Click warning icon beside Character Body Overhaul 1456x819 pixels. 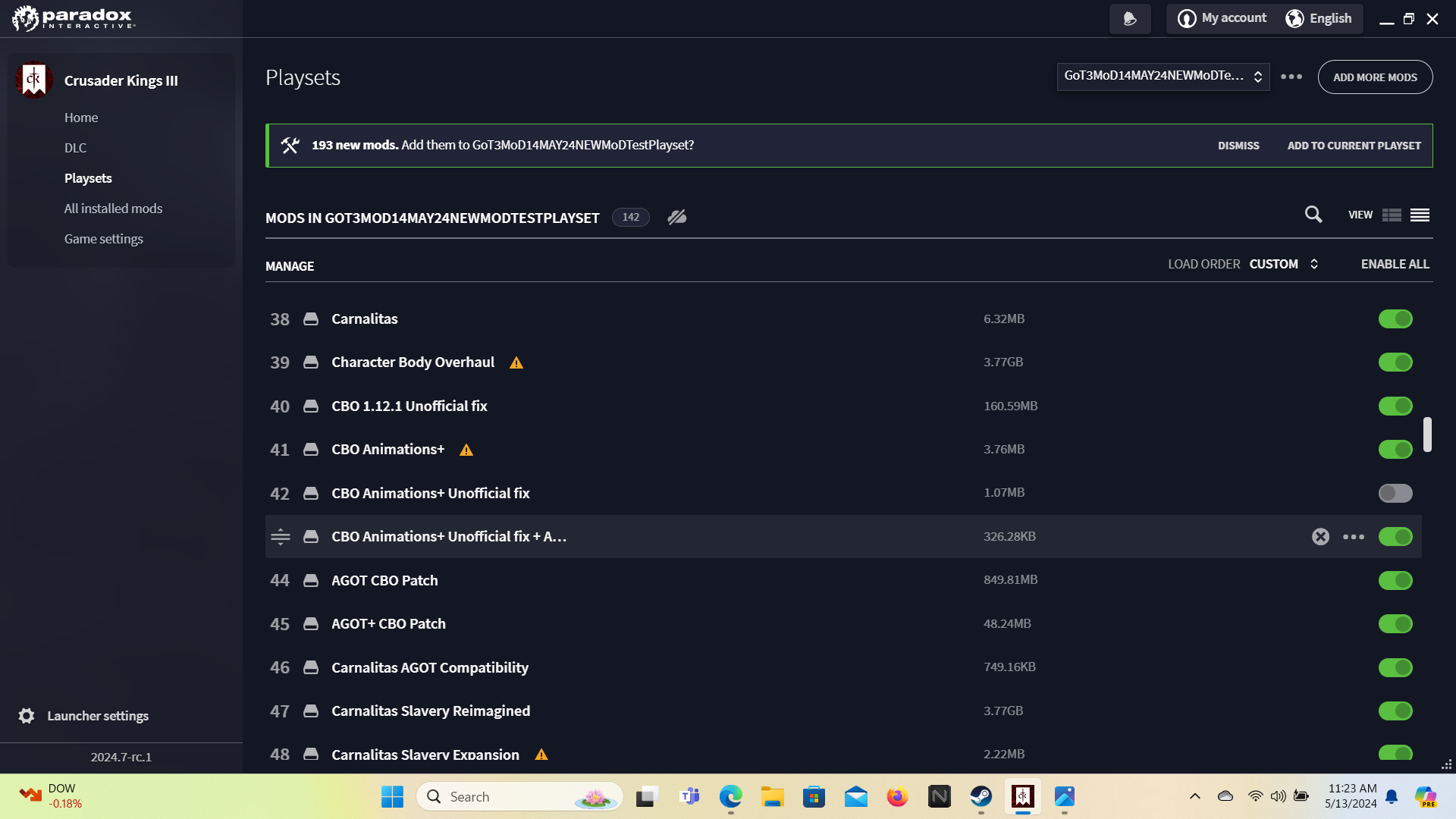[516, 362]
